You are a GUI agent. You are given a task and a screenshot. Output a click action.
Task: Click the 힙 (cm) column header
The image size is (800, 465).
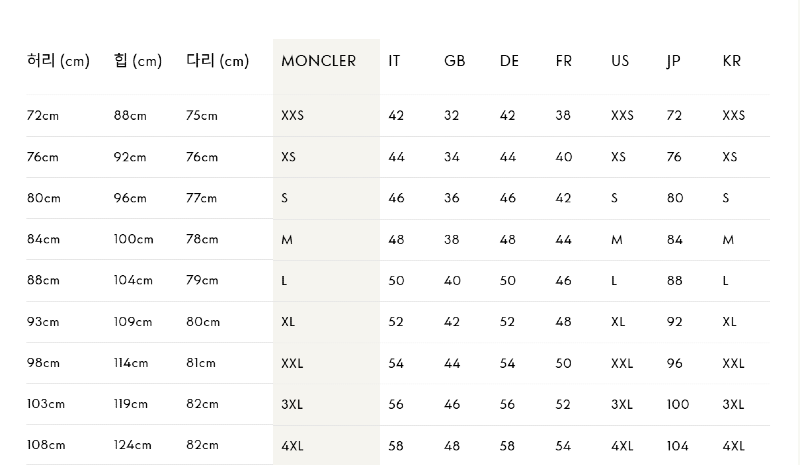pyautogui.click(x=138, y=61)
